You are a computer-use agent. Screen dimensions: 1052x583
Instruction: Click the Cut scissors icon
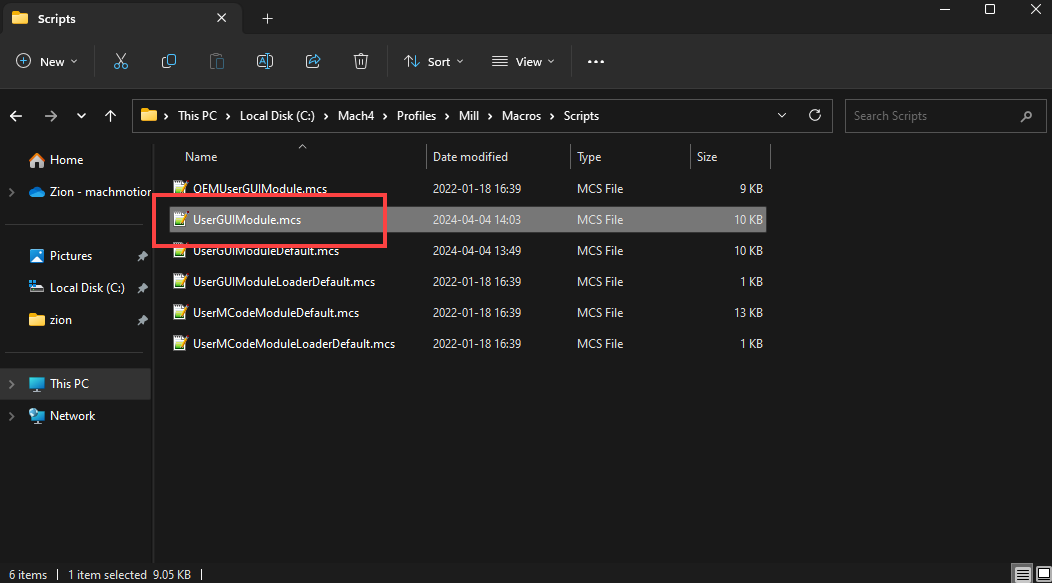point(121,62)
